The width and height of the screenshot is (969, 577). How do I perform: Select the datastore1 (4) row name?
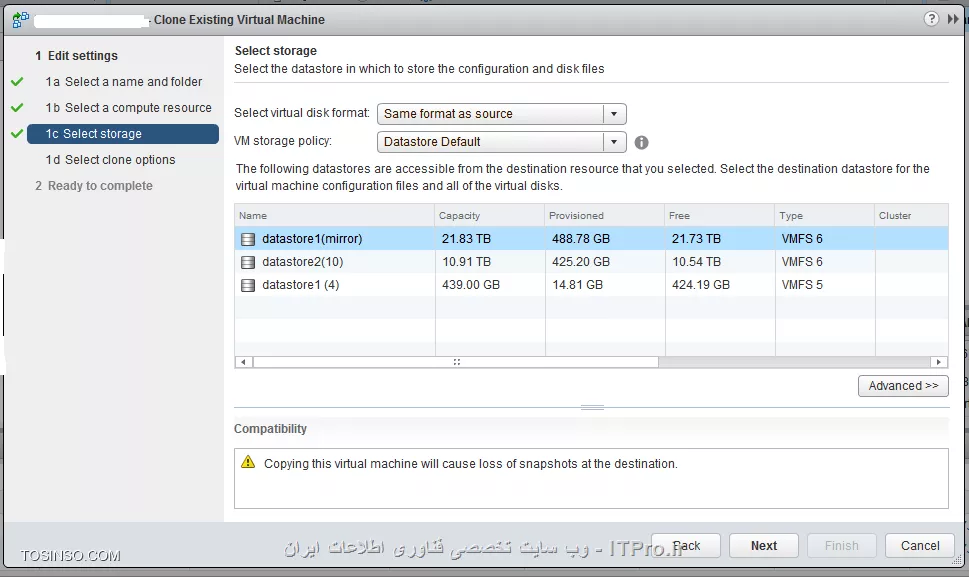click(300, 285)
